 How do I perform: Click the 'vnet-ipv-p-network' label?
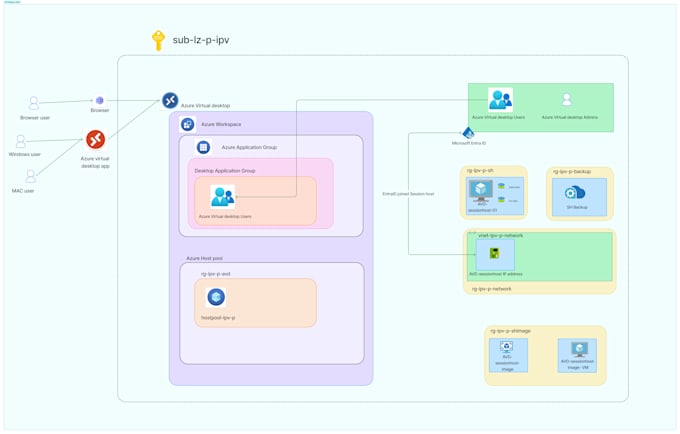tap(500, 235)
